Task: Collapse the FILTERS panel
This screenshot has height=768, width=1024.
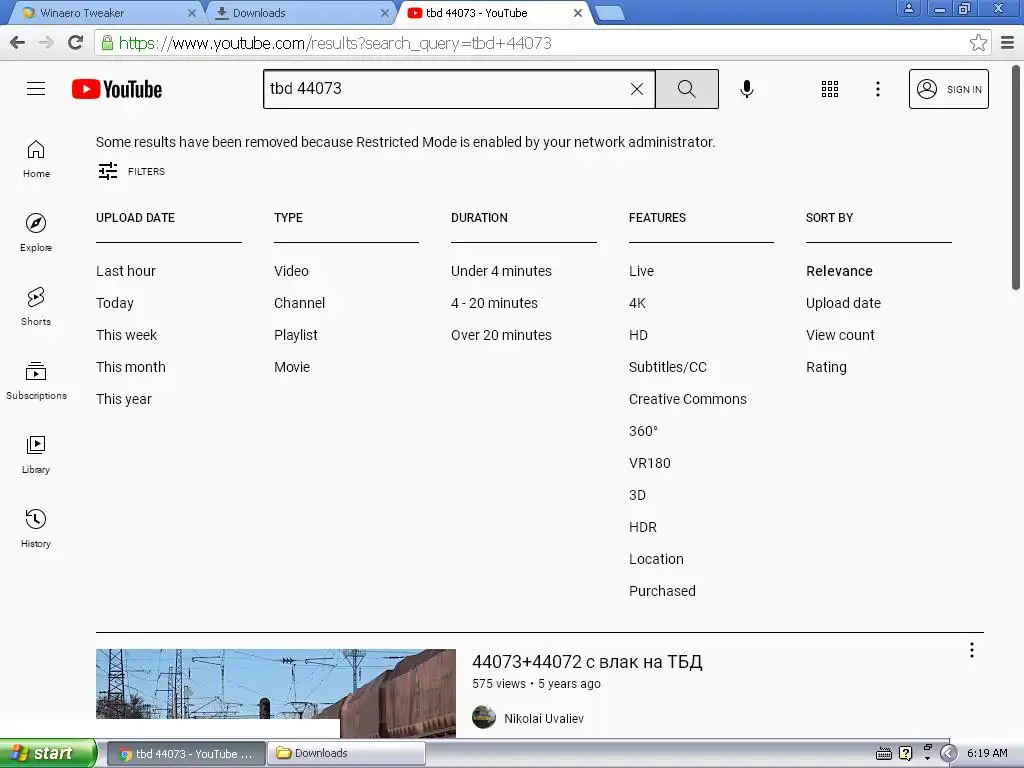Action: coord(131,171)
